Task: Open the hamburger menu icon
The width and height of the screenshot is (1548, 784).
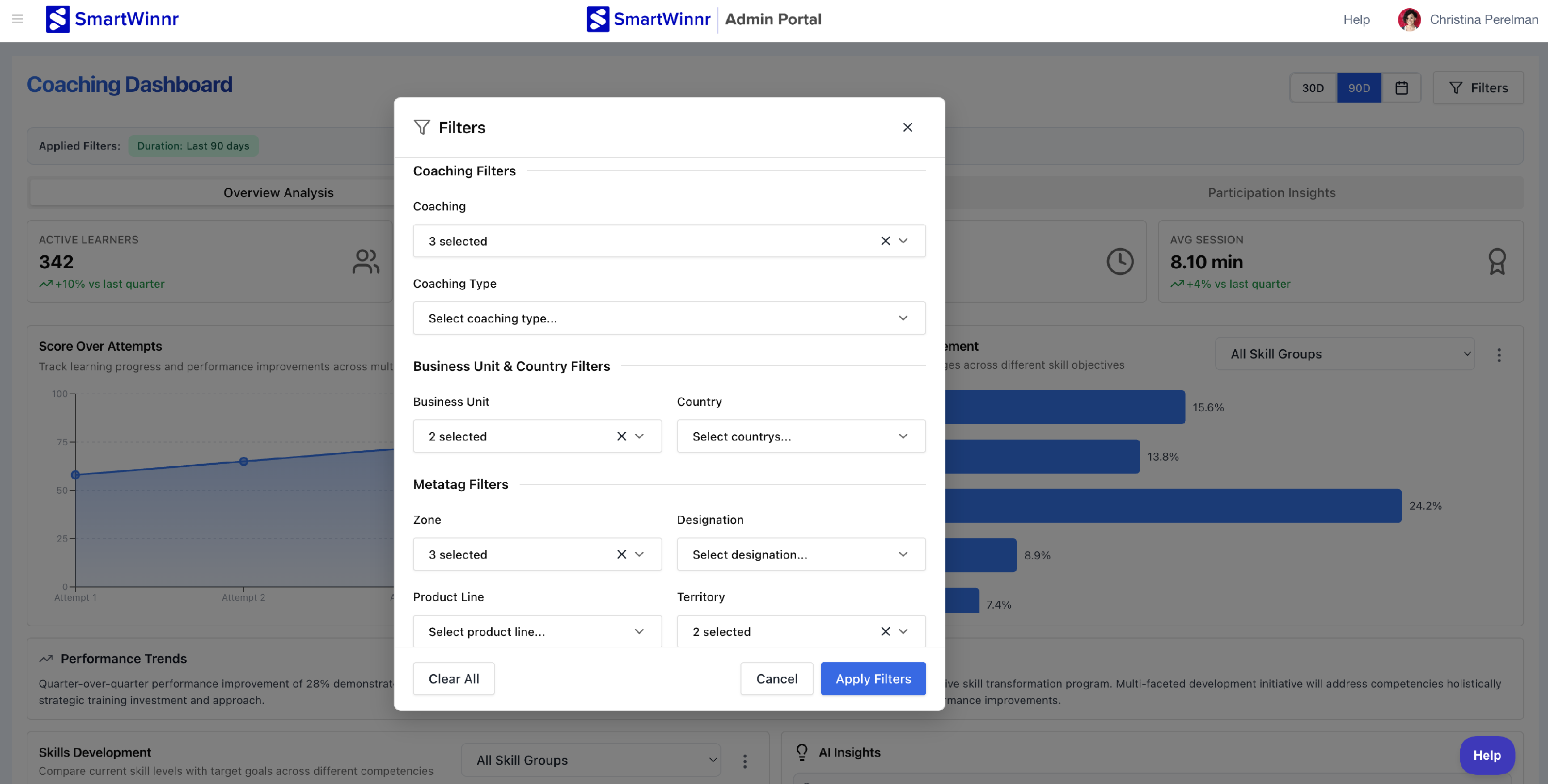Action: (x=18, y=19)
